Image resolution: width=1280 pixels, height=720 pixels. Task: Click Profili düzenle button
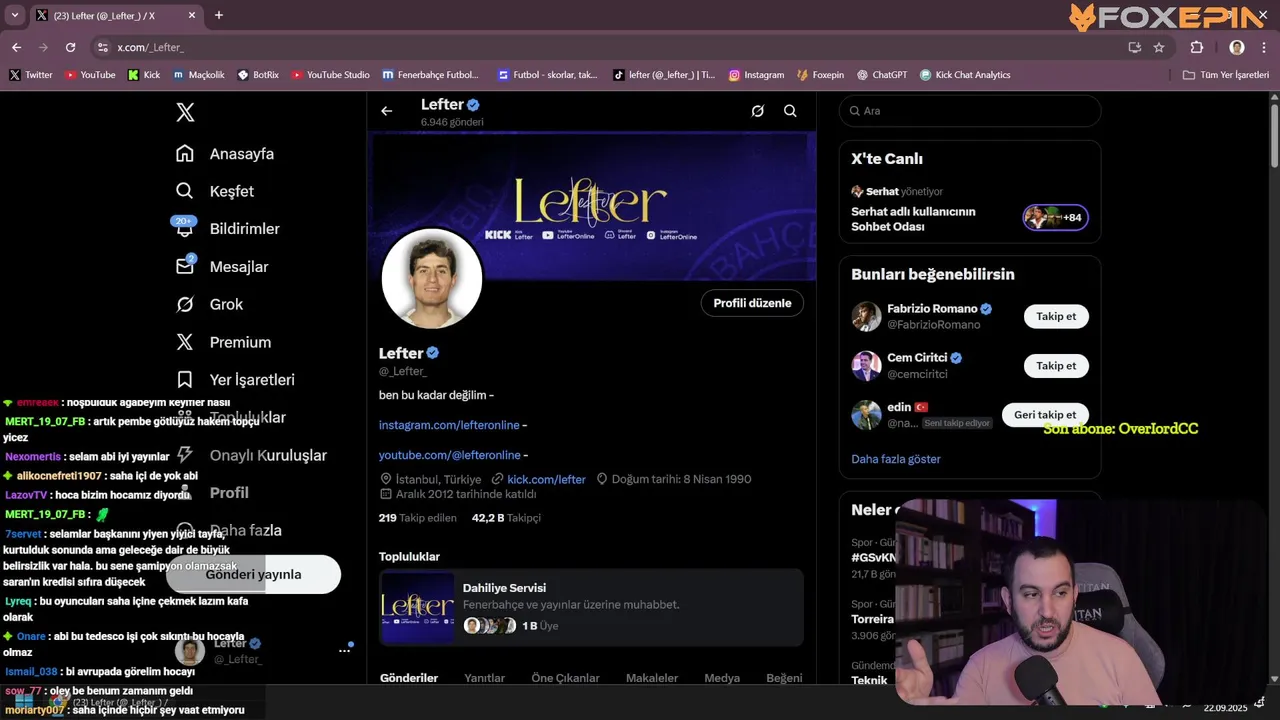click(752, 303)
